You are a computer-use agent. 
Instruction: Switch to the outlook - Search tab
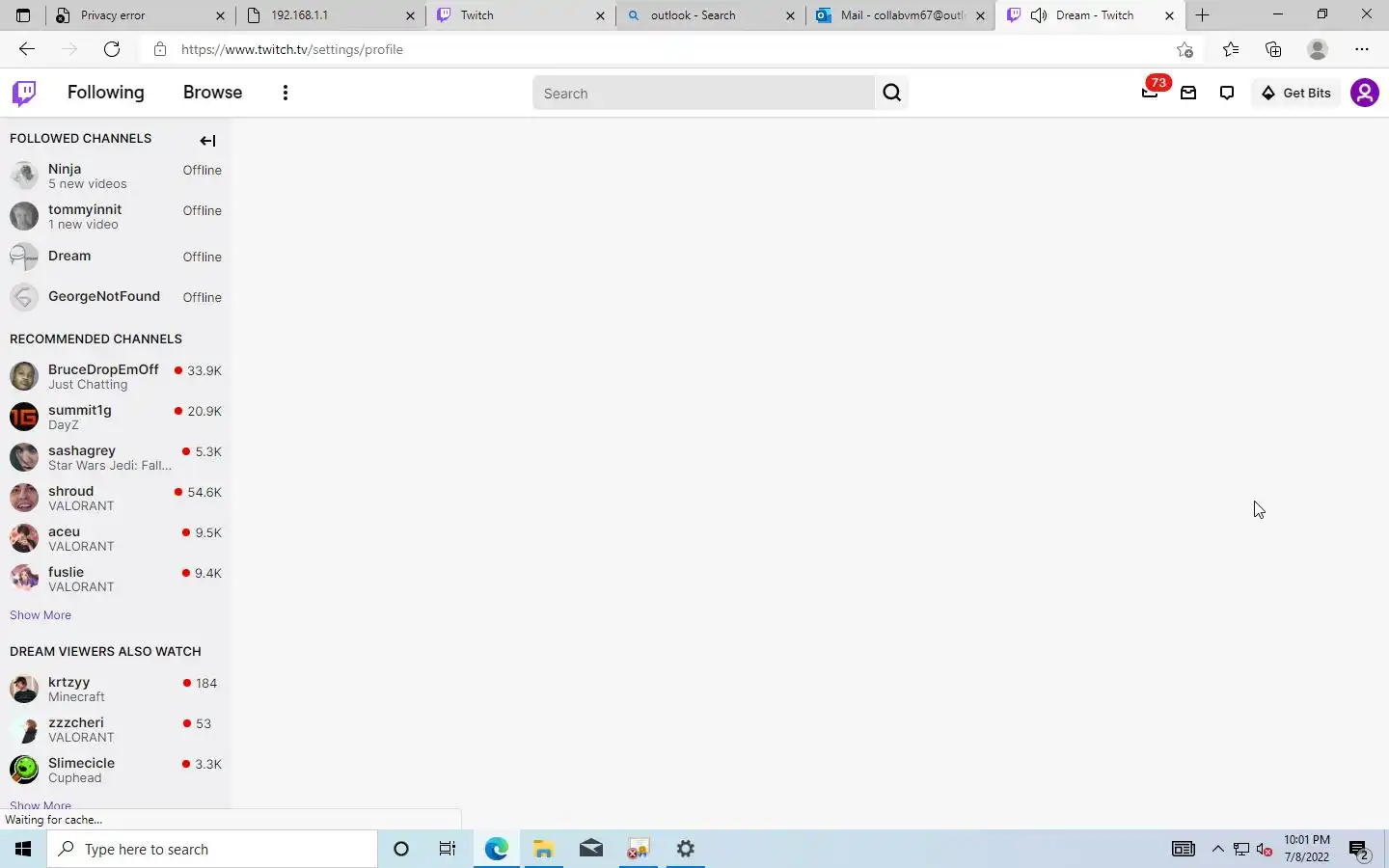711,15
